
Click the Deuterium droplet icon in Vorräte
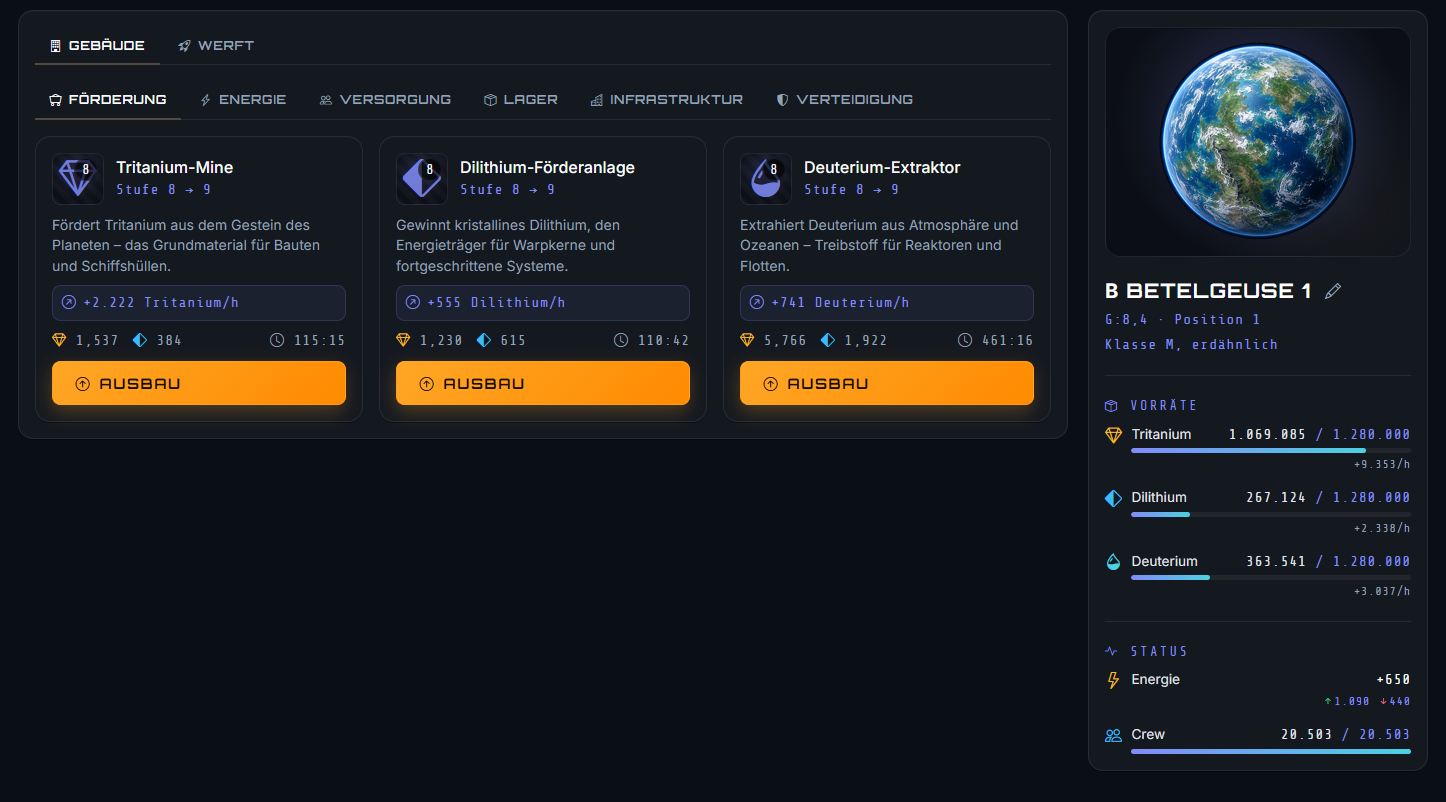1113,562
